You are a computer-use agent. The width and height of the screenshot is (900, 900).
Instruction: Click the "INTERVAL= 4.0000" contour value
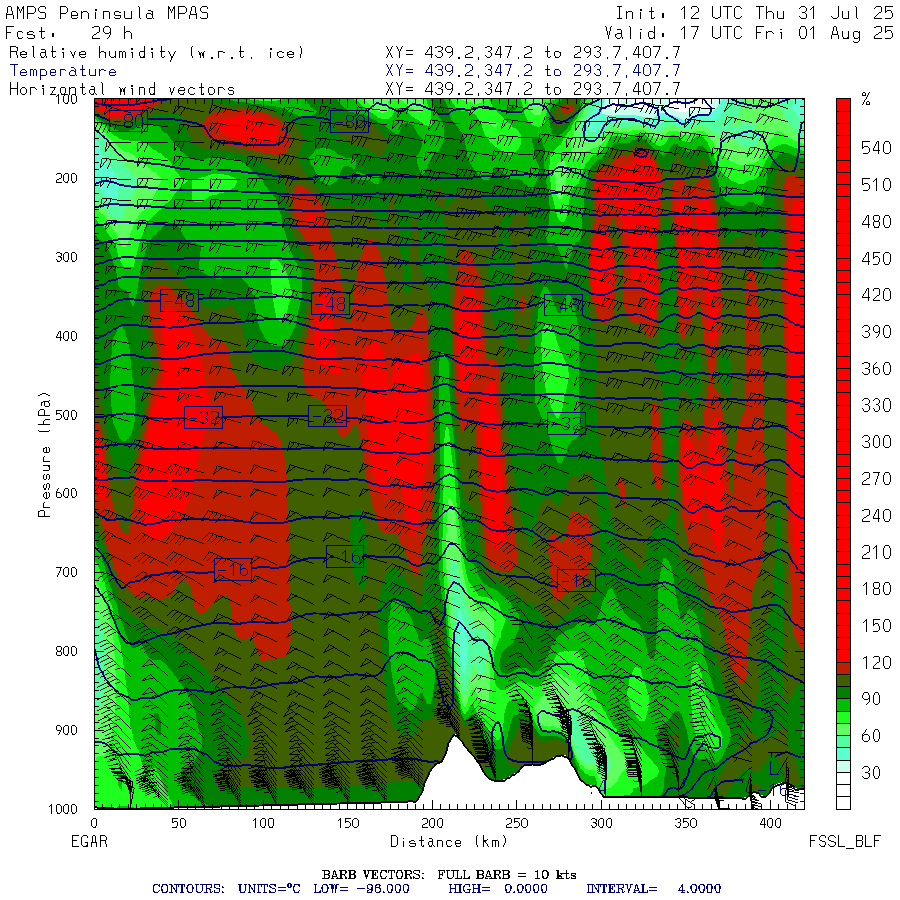(x=653, y=889)
